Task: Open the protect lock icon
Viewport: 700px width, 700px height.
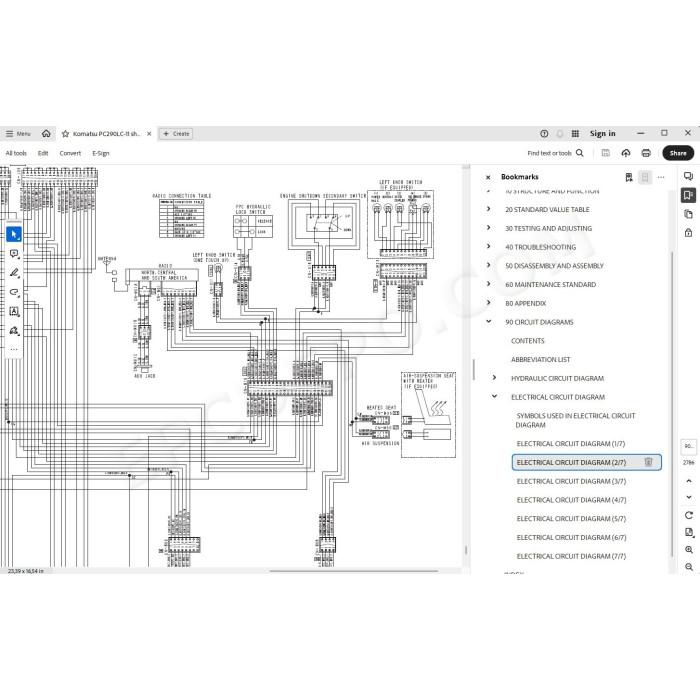Action: (688, 233)
